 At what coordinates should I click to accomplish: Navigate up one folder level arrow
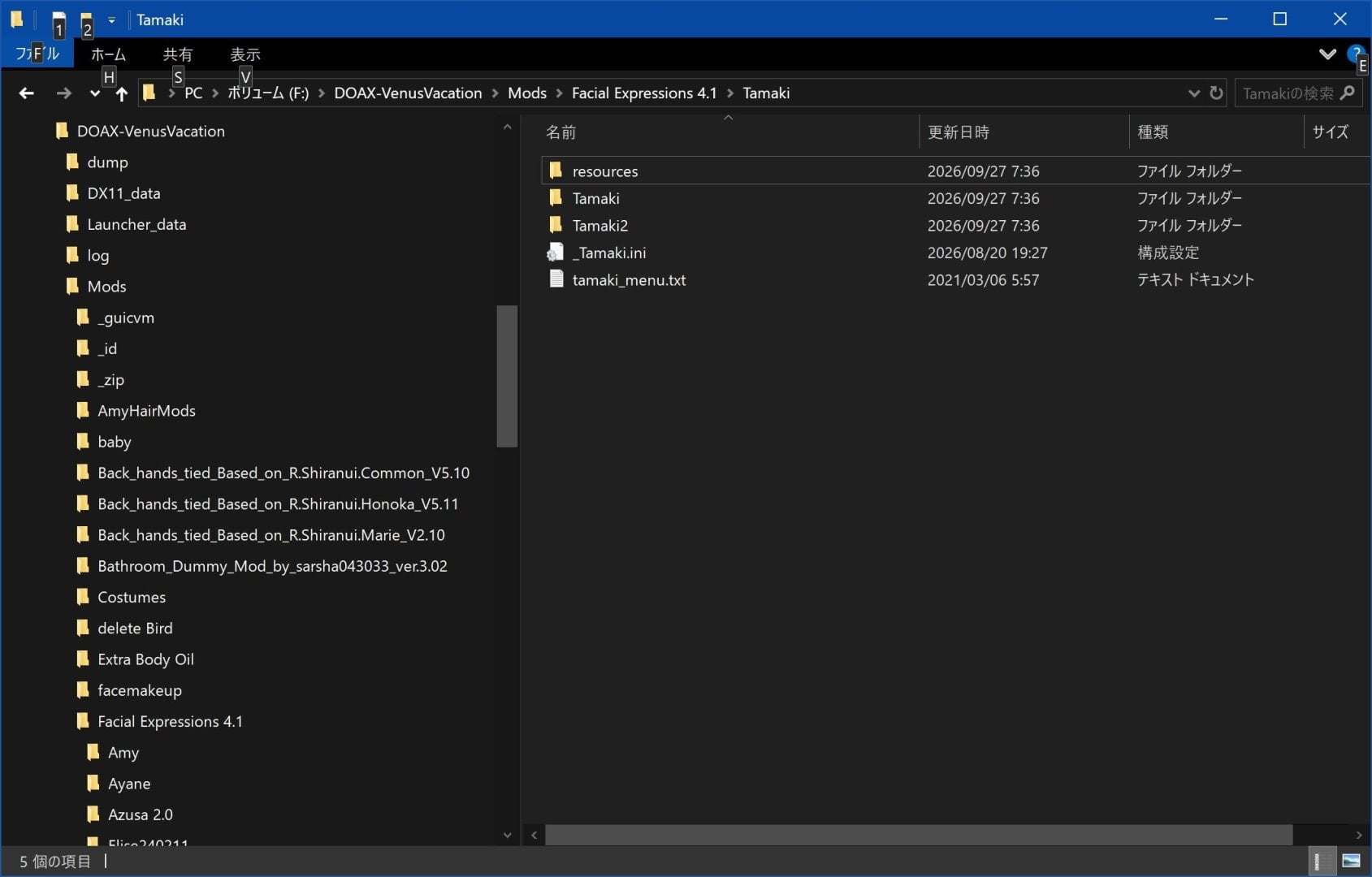pyautogui.click(x=122, y=94)
